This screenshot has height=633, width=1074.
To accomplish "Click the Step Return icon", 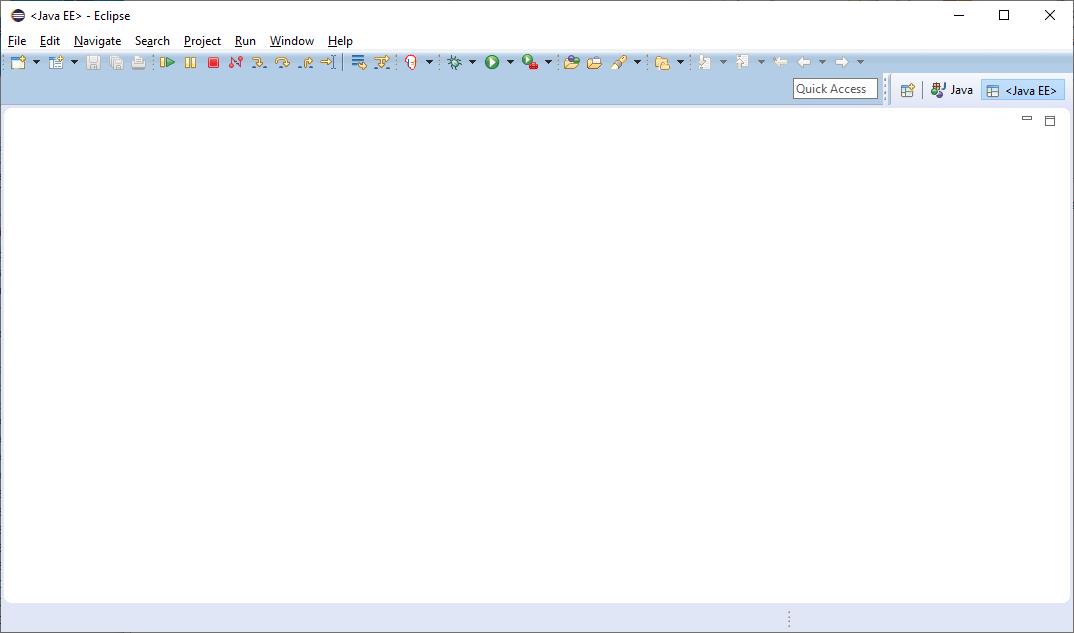I will 306,62.
